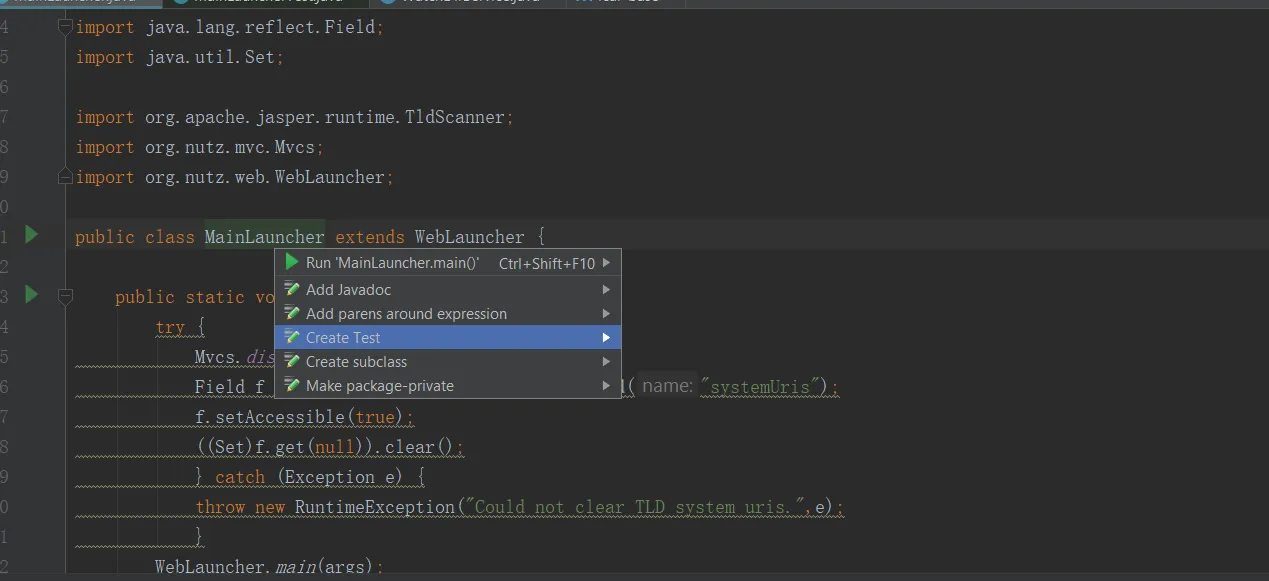Click the try keyword
The width and height of the screenshot is (1269, 581).
170,327
